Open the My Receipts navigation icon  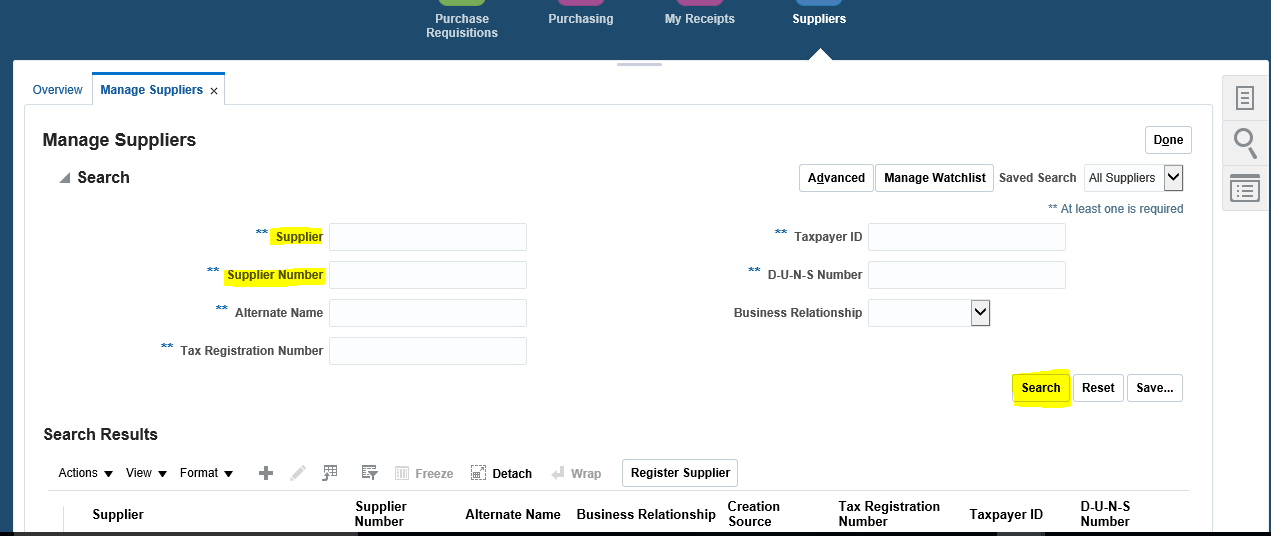tap(700, 14)
